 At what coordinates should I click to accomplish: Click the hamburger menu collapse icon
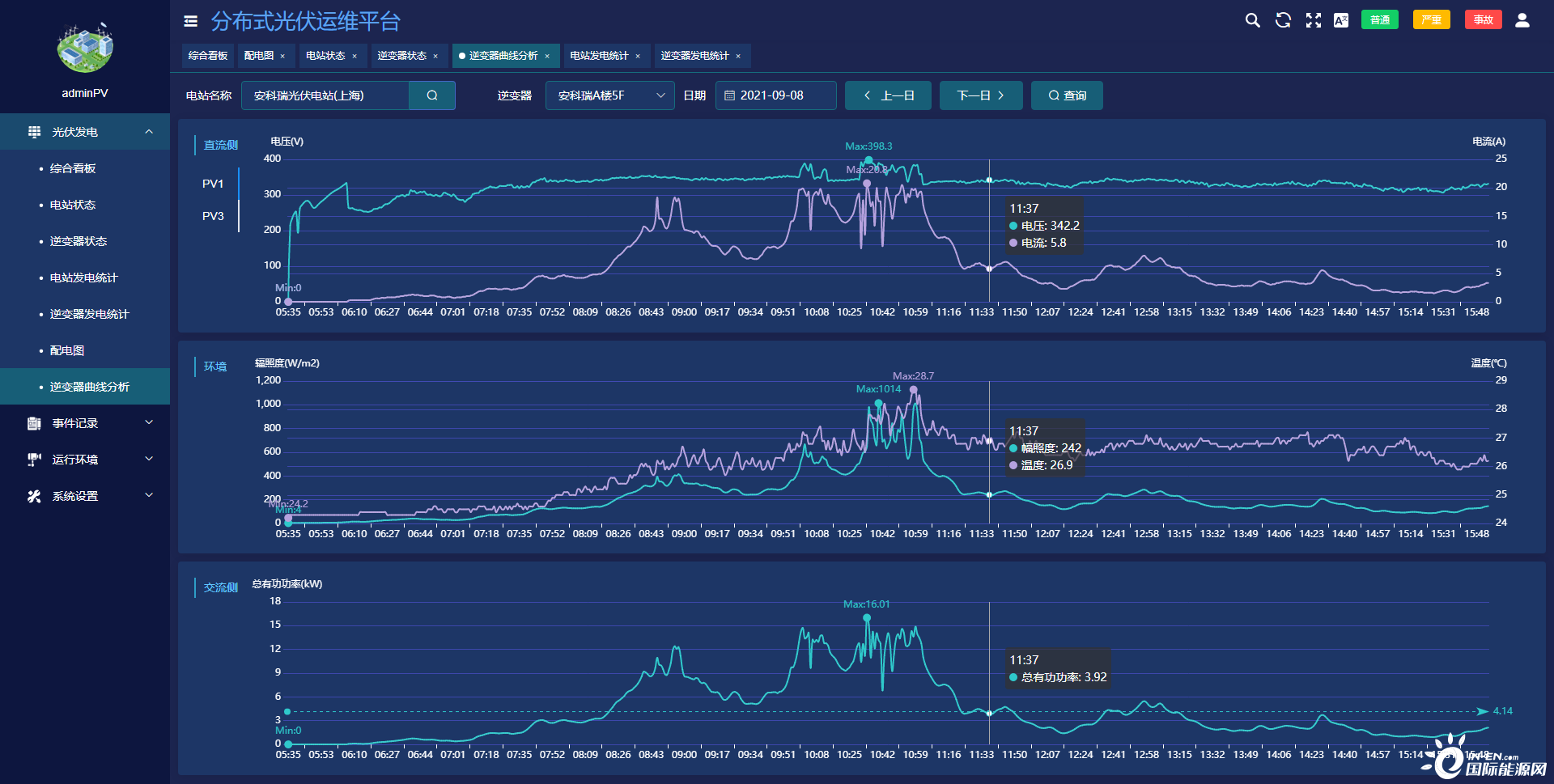191,22
